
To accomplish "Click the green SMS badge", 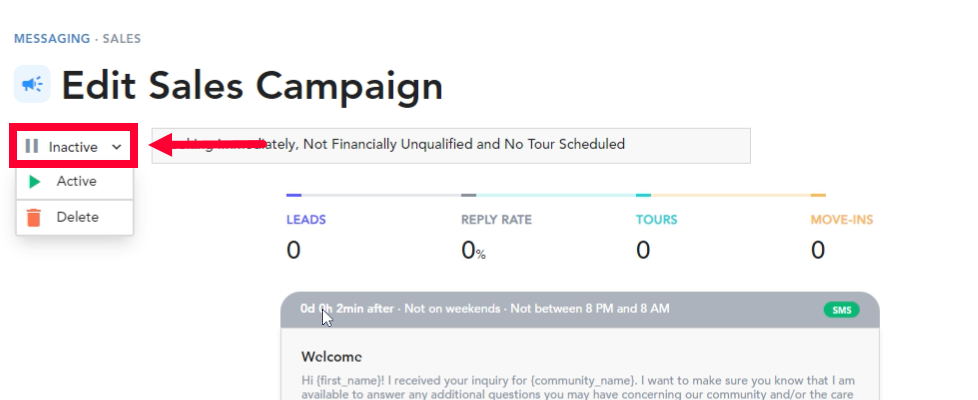I will click(841, 310).
